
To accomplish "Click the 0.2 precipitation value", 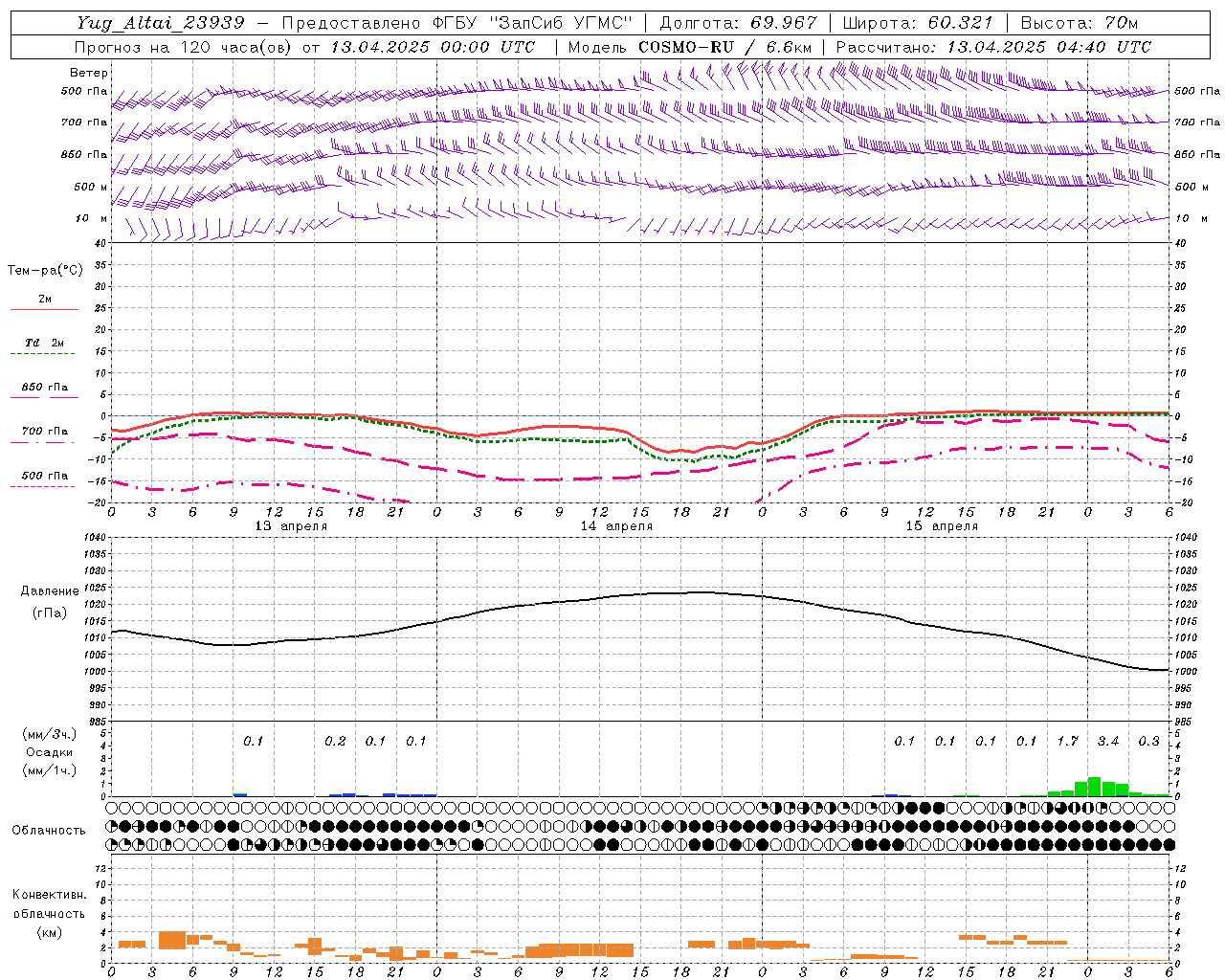I will click(x=335, y=742).
